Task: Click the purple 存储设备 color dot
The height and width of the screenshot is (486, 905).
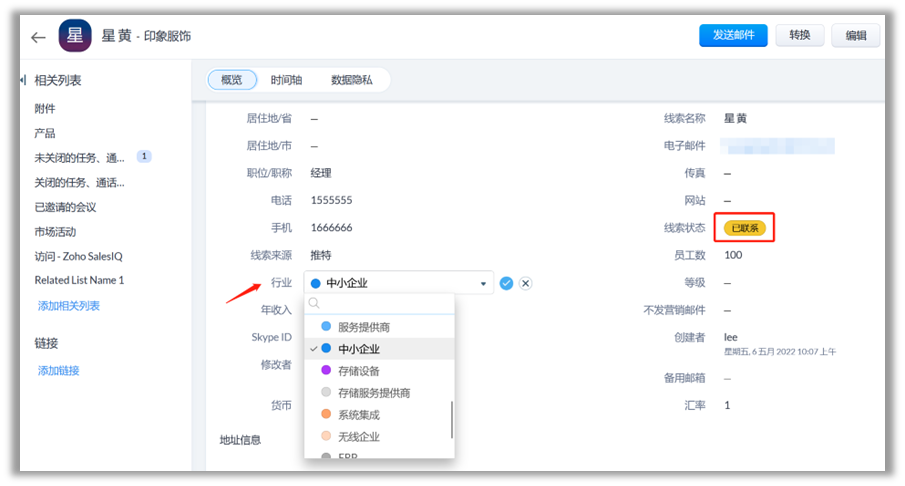Action: pyautogui.click(x=326, y=371)
